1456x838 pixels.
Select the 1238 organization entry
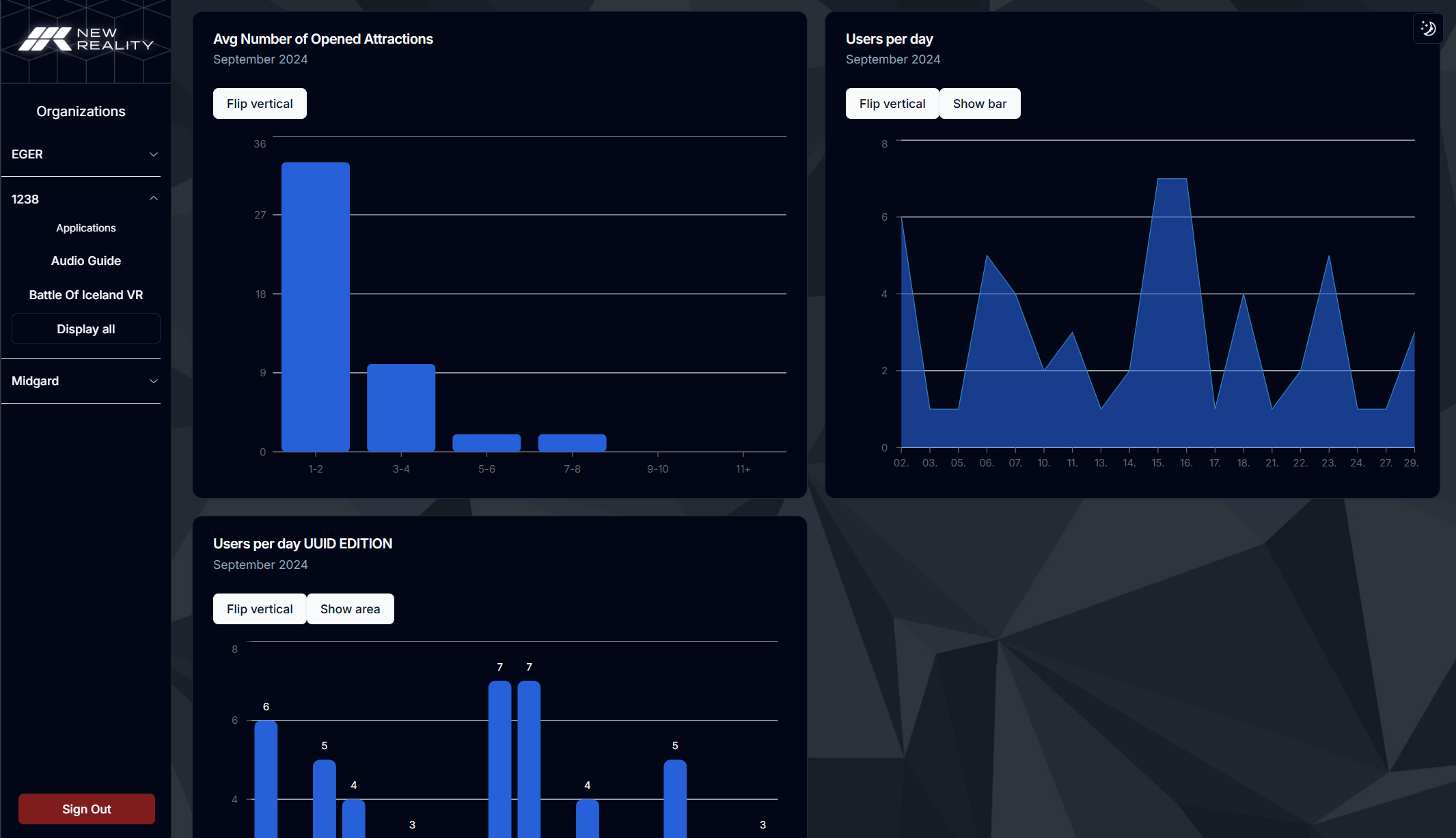coord(85,199)
